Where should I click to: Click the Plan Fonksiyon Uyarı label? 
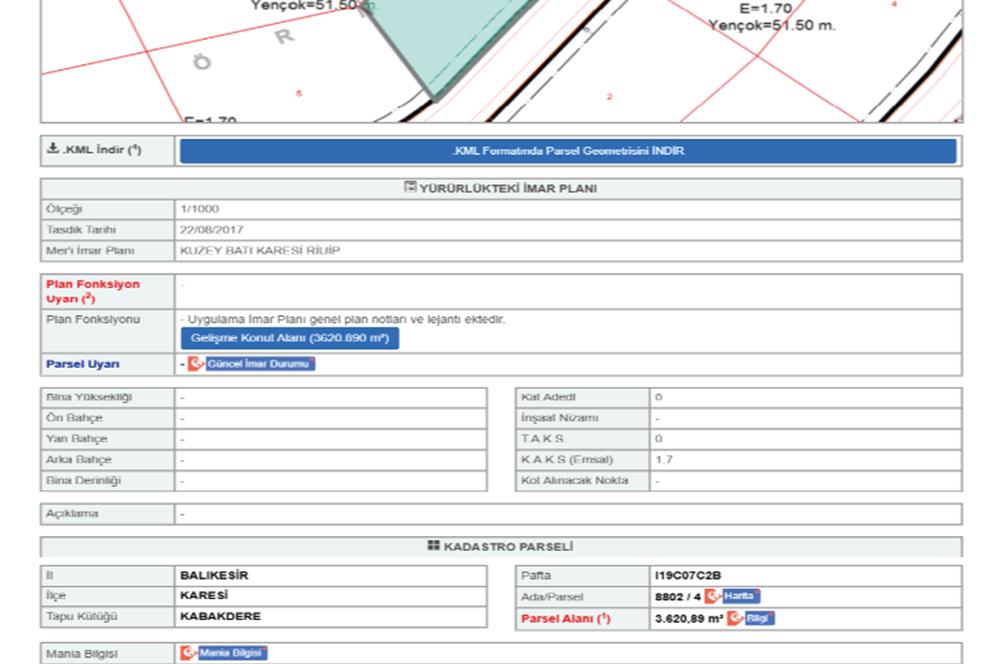92,291
